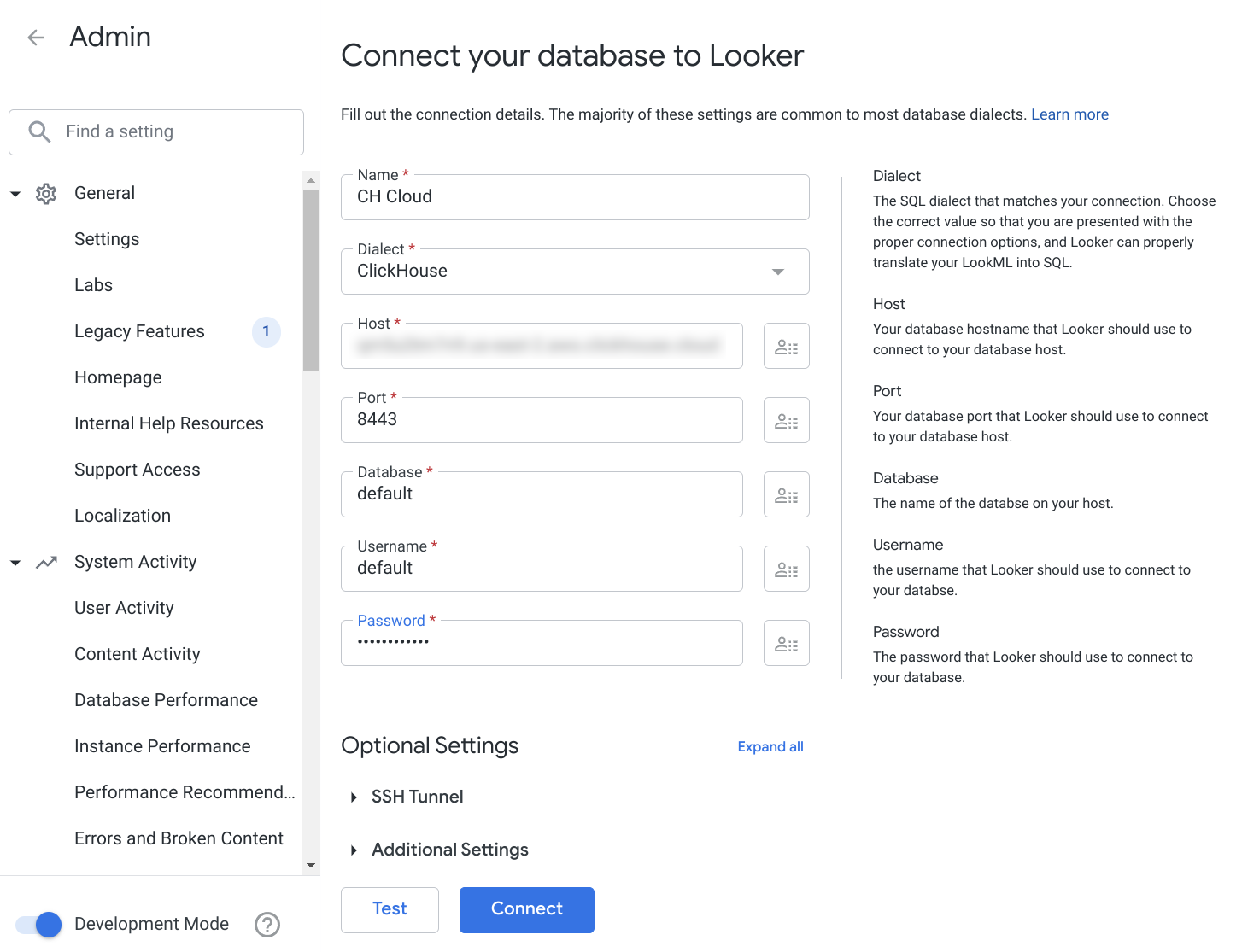Open user attributes for the Port field

point(786,420)
